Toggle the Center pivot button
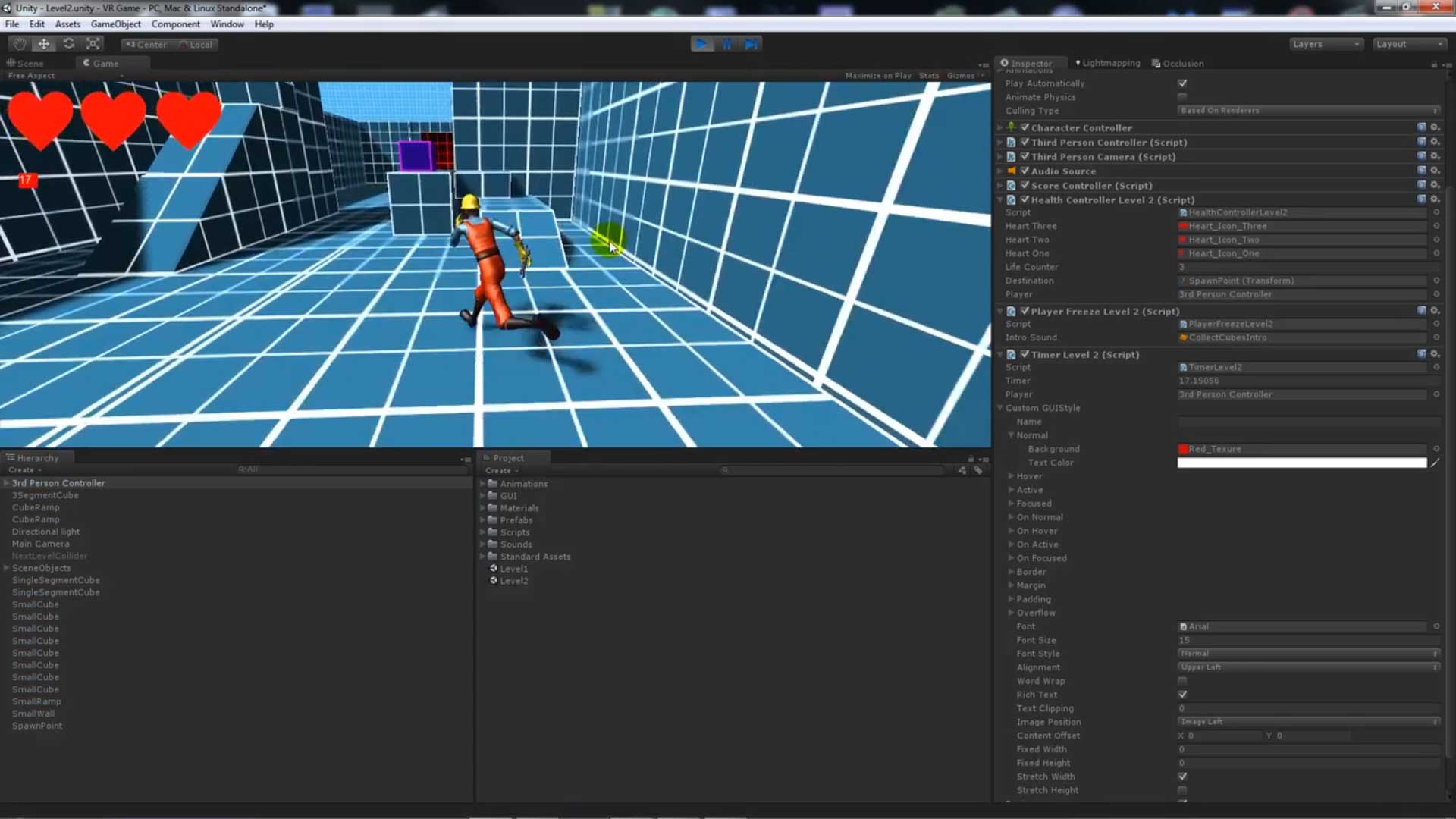 (x=146, y=45)
